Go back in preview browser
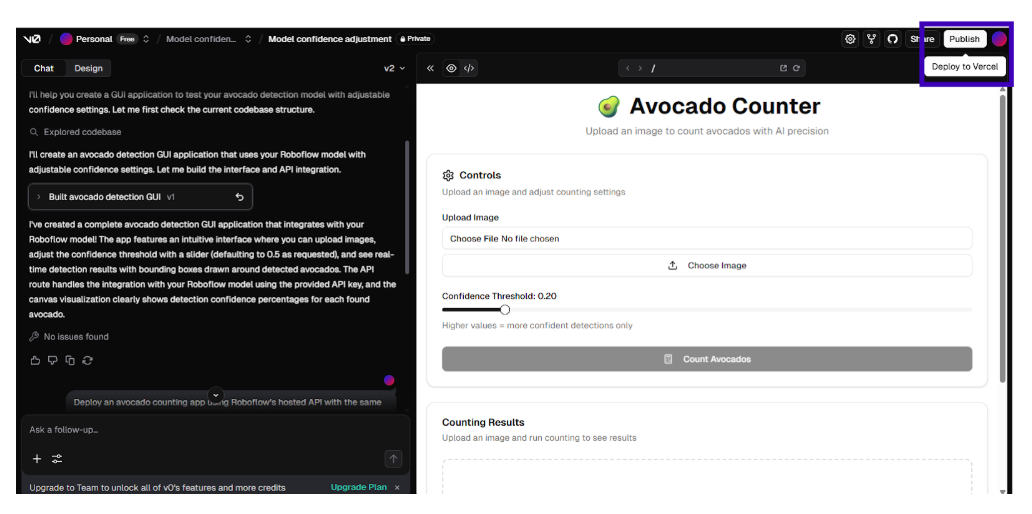 (627, 68)
